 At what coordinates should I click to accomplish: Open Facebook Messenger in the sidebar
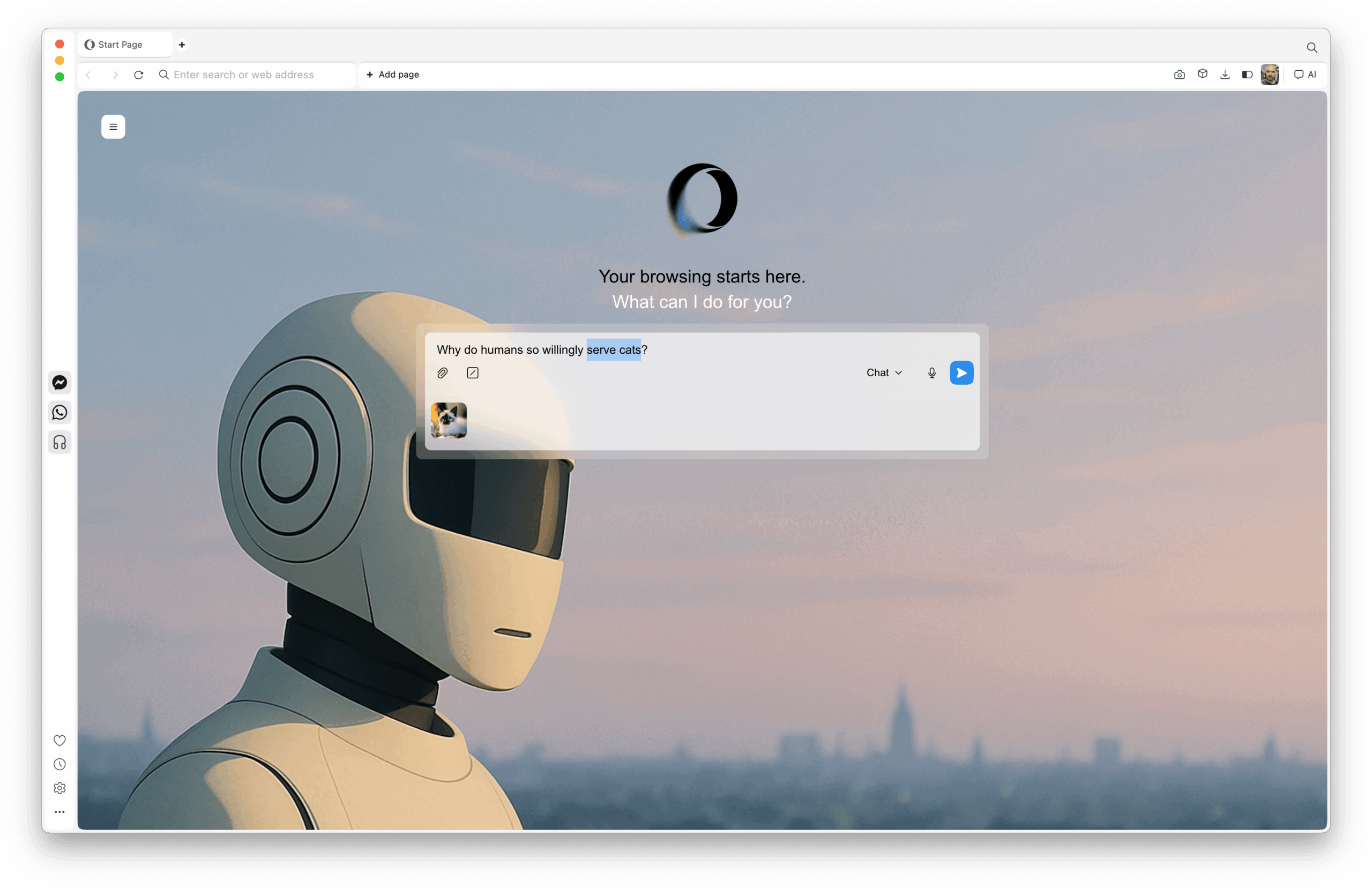pyautogui.click(x=59, y=382)
